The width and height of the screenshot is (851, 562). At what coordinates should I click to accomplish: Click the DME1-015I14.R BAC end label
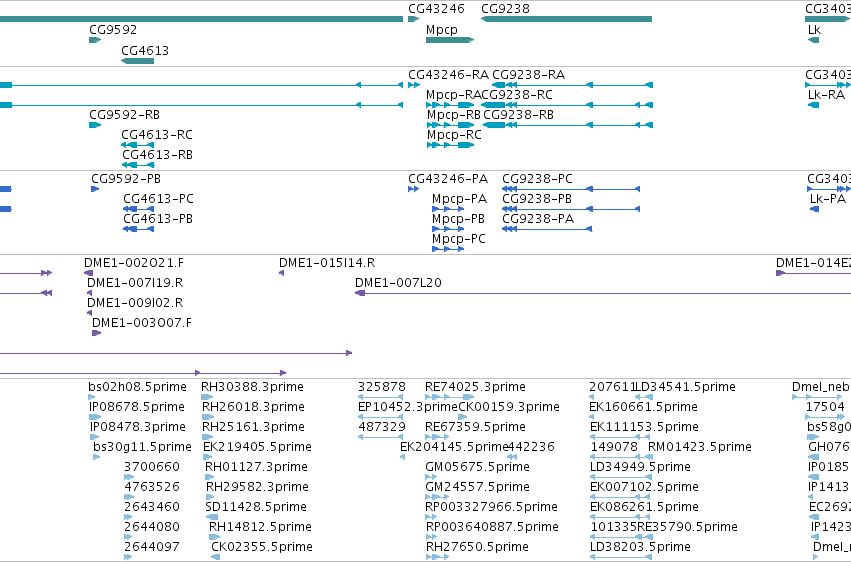tap(327, 263)
